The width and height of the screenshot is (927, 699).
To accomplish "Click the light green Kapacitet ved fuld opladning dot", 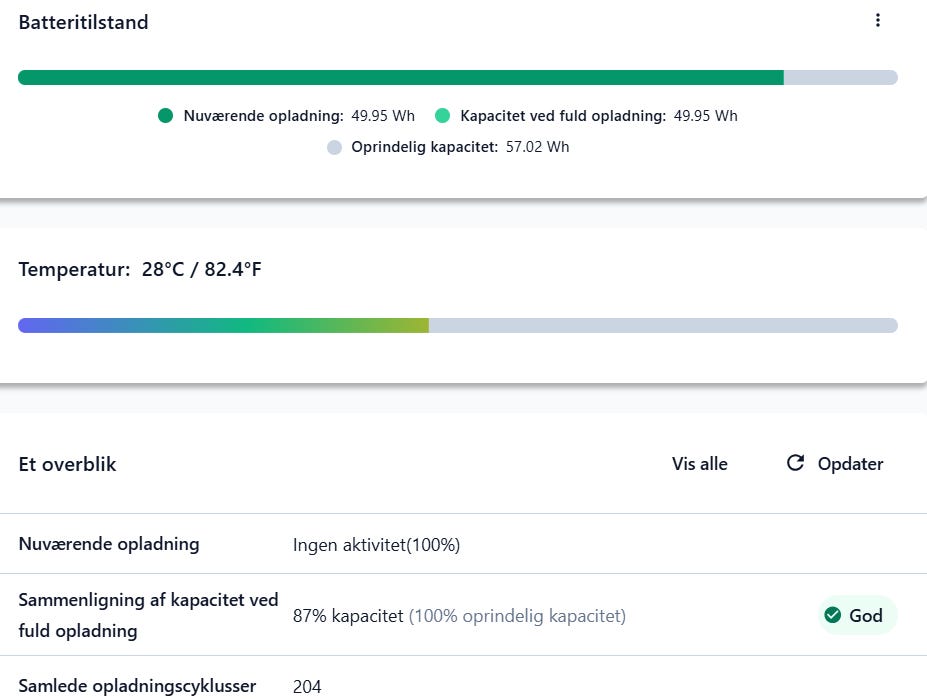I will click(443, 116).
